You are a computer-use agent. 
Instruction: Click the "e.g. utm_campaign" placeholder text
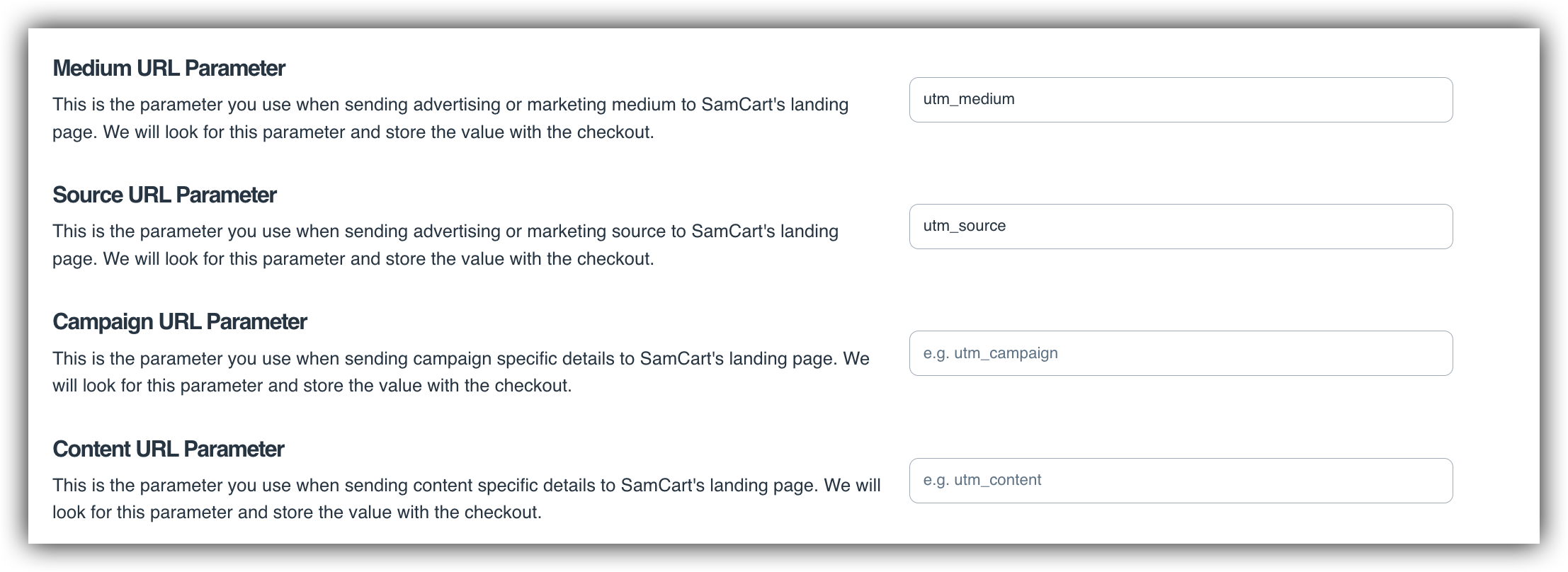tap(990, 353)
